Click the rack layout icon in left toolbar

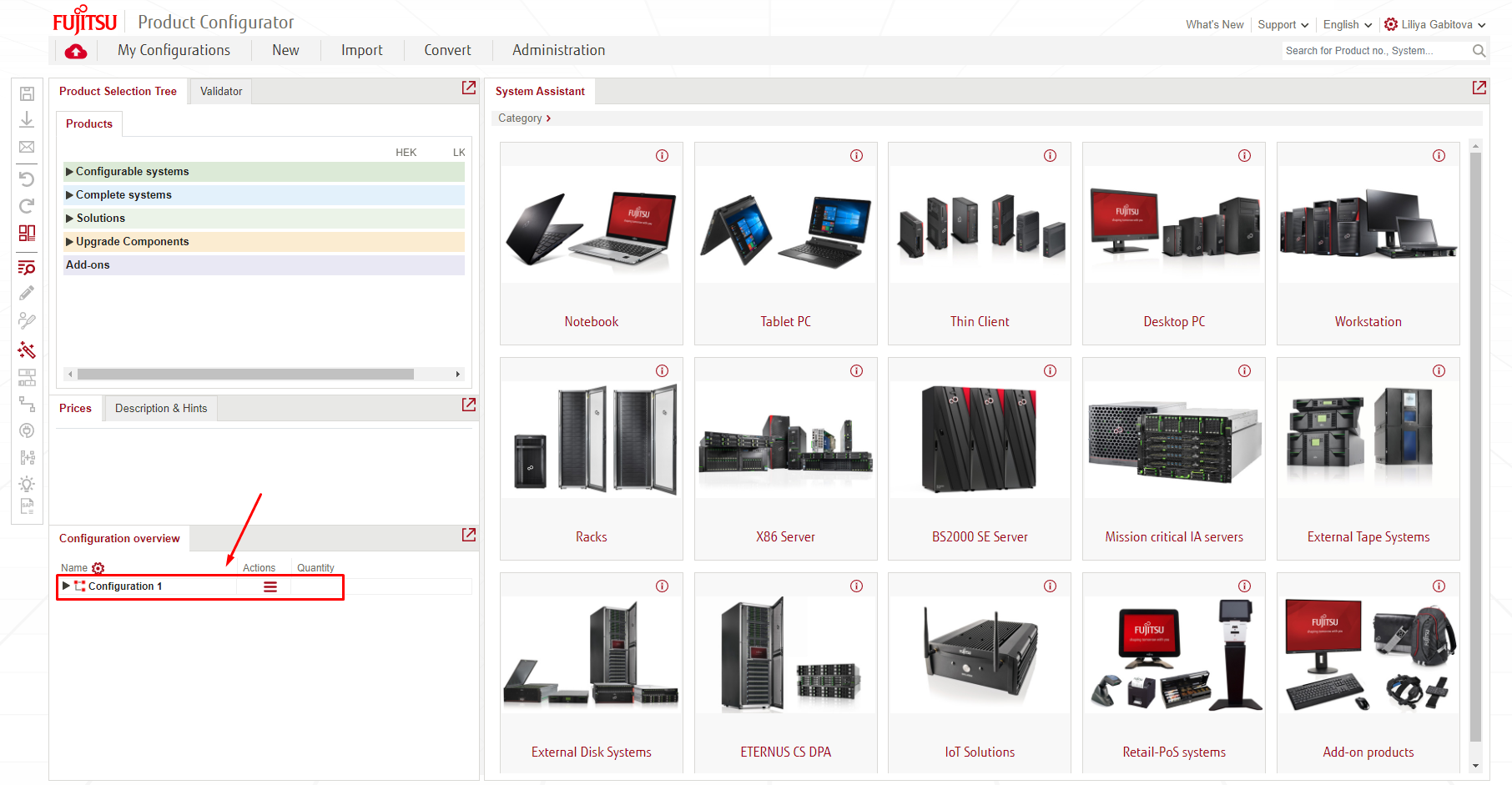point(27,378)
